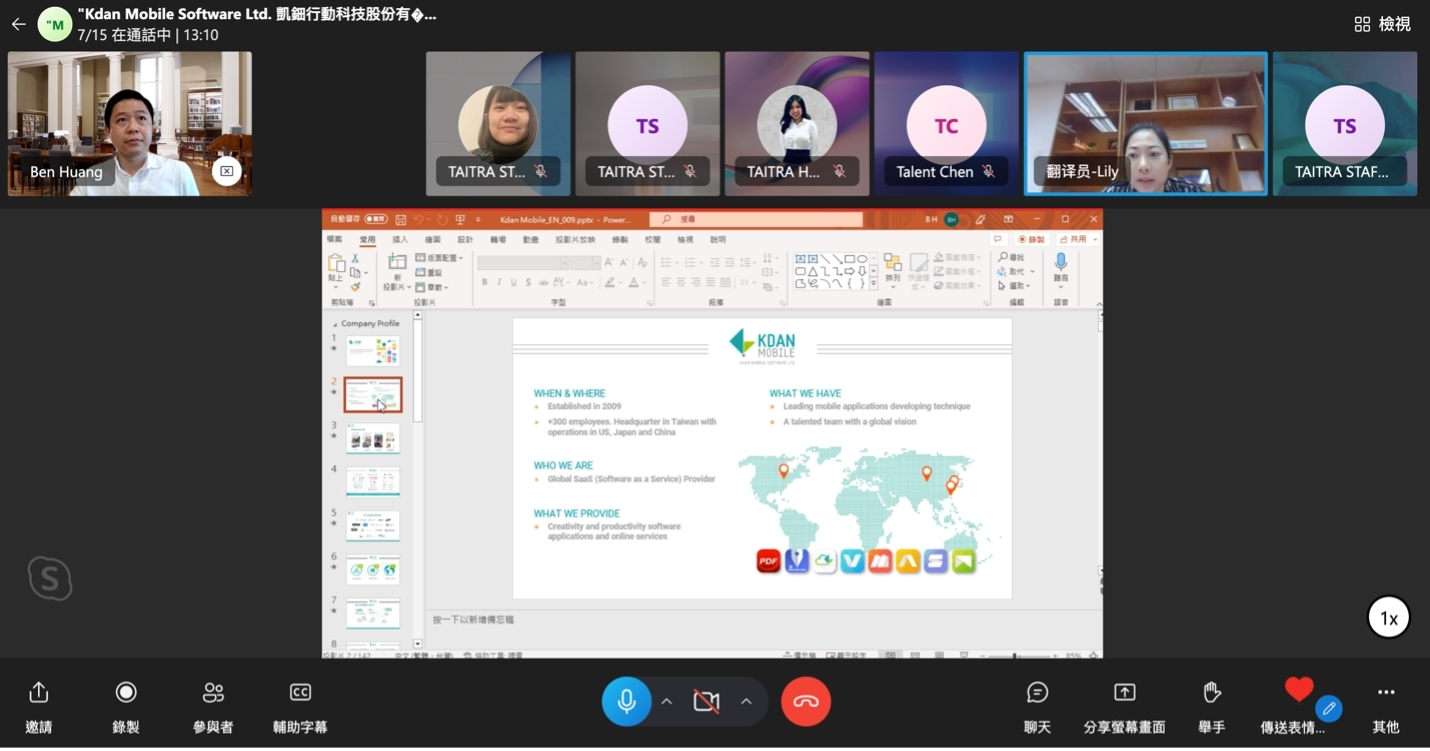Switch to the 校閱 Review ribbon tab
Image resolution: width=1430 pixels, height=751 pixels.
(652, 240)
